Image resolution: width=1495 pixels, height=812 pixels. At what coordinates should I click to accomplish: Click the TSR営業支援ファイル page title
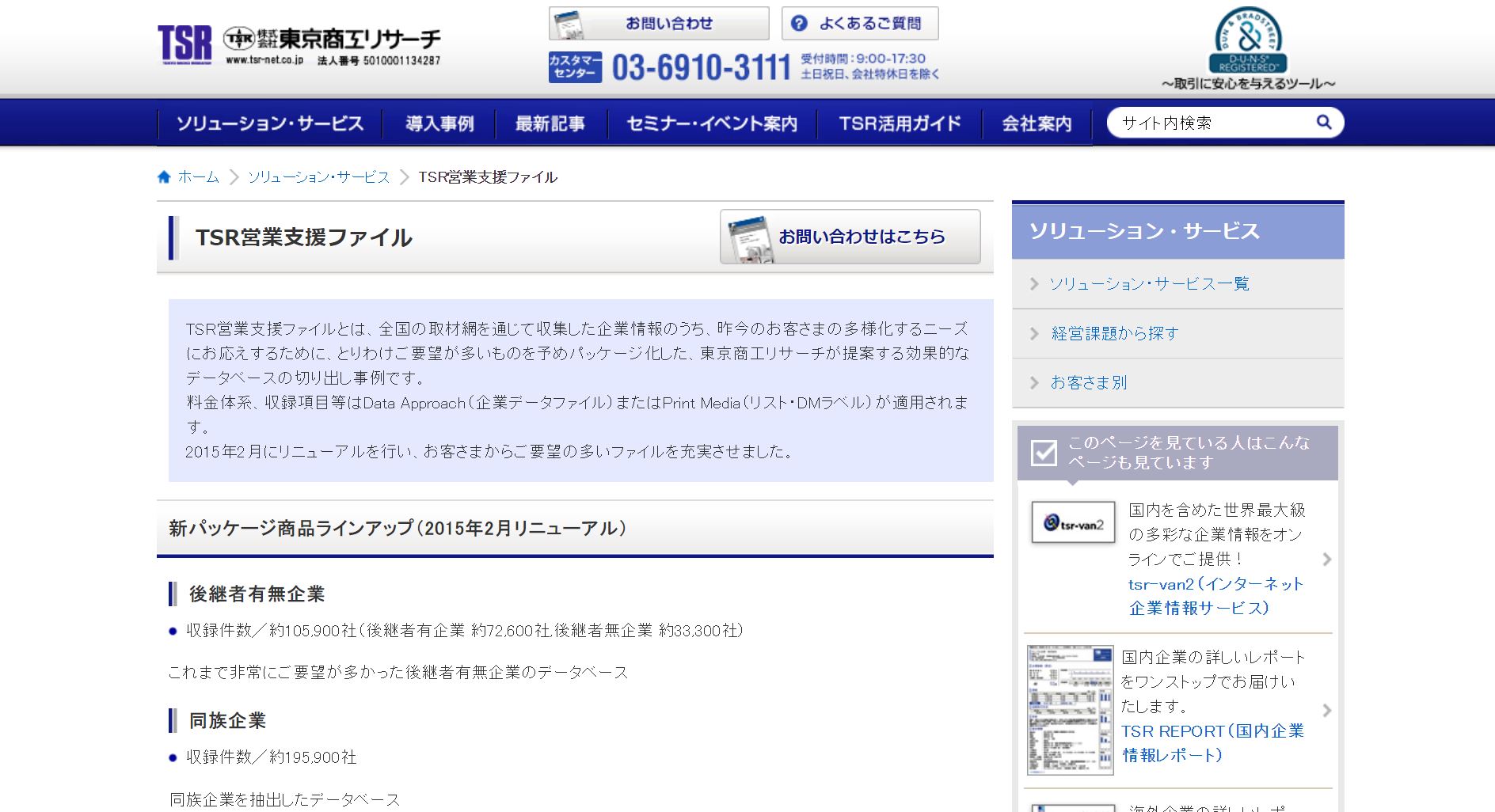(x=303, y=237)
